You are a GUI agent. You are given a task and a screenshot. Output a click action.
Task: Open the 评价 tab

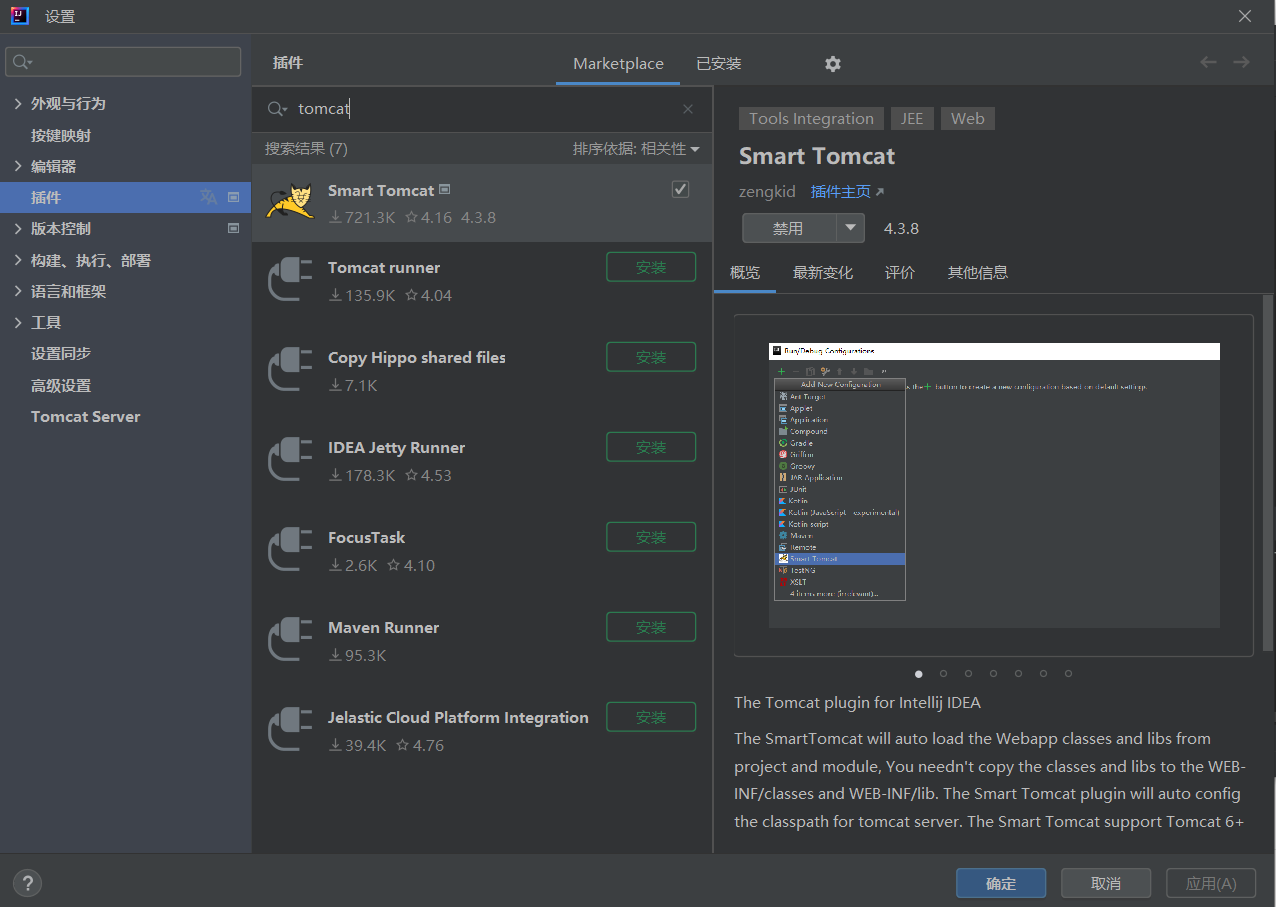[x=900, y=272]
